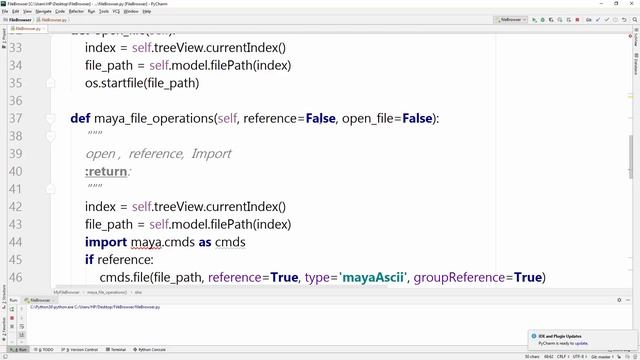The width and height of the screenshot is (640, 360).
Task: Click the output path line in Run console
Action: tap(95, 307)
